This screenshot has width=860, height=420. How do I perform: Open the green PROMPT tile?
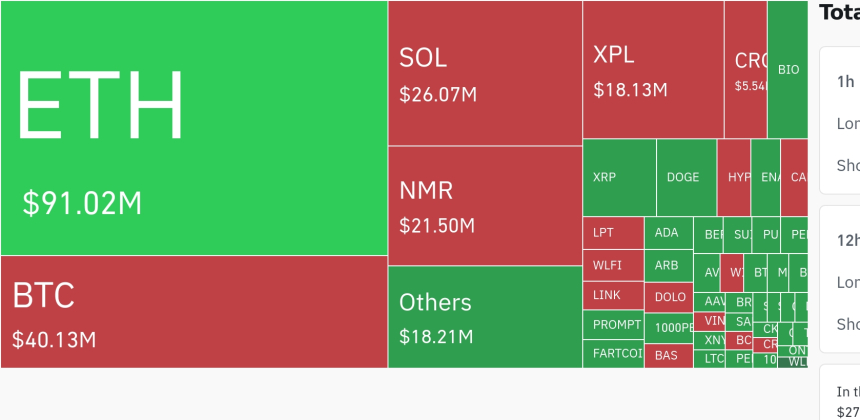[613, 325]
